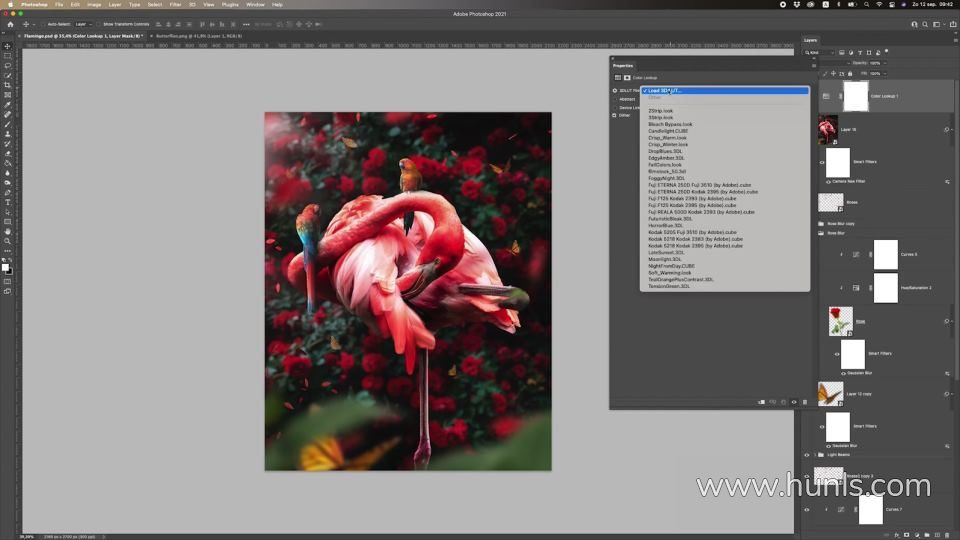This screenshot has height=540, width=960.
Task: Pick the Crisp_Warm.look preset
Action: pos(667,138)
